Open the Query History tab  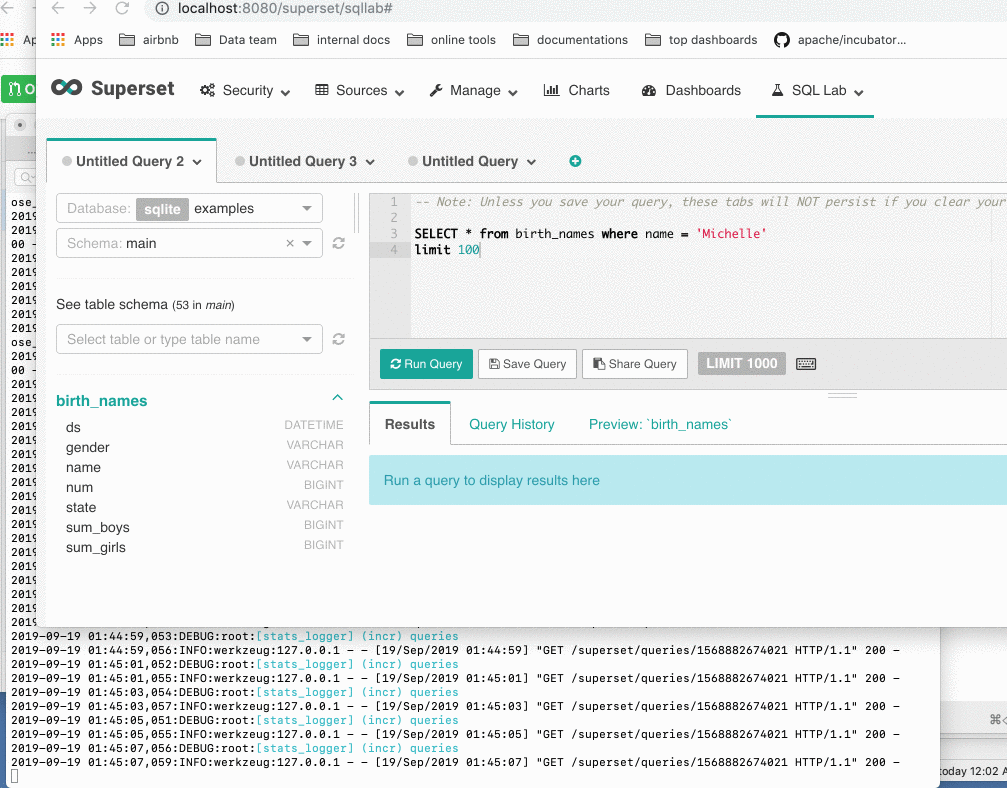(x=512, y=424)
